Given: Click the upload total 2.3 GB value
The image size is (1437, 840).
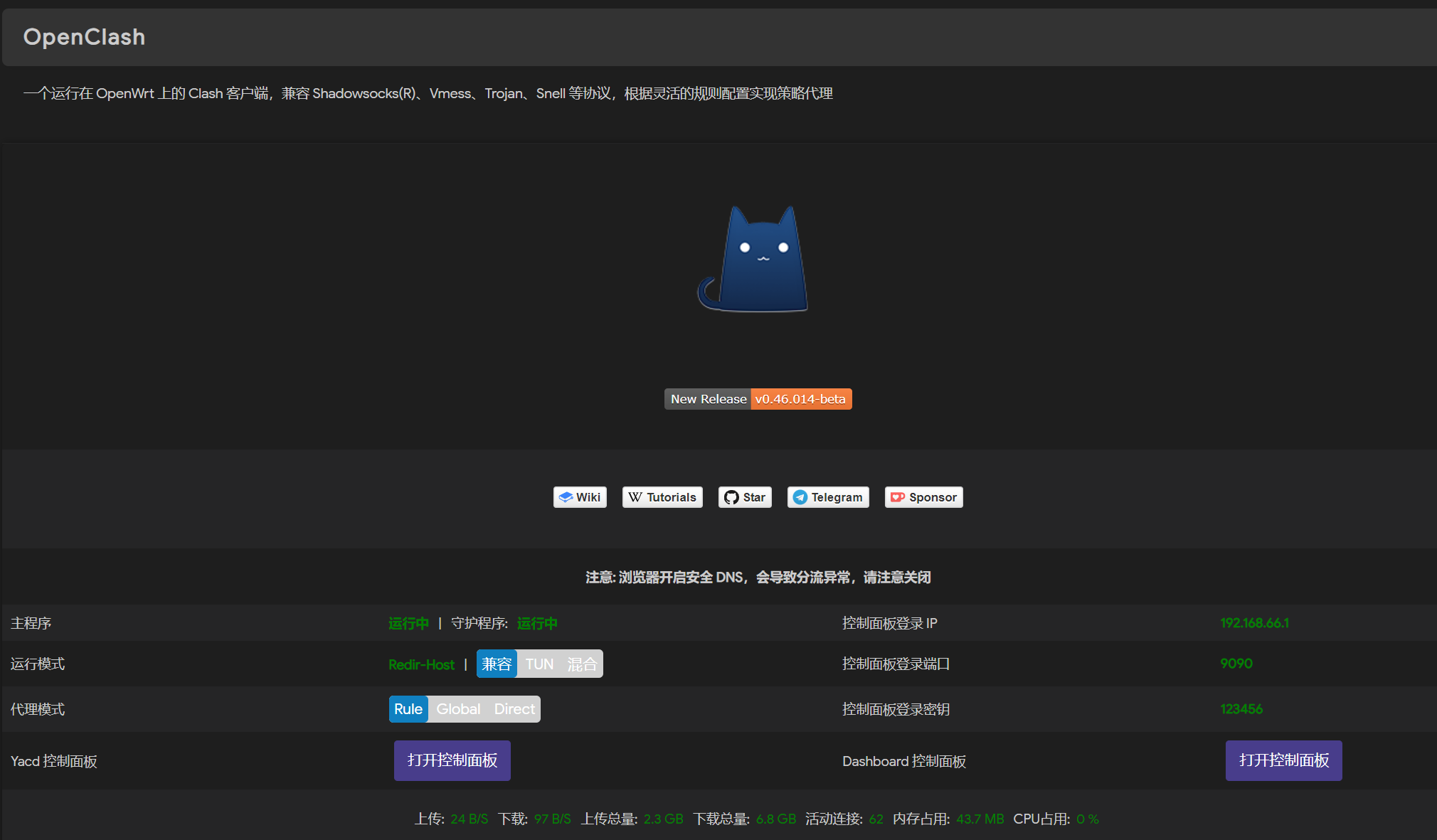Looking at the screenshot, I should pyautogui.click(x=663, y=819).
